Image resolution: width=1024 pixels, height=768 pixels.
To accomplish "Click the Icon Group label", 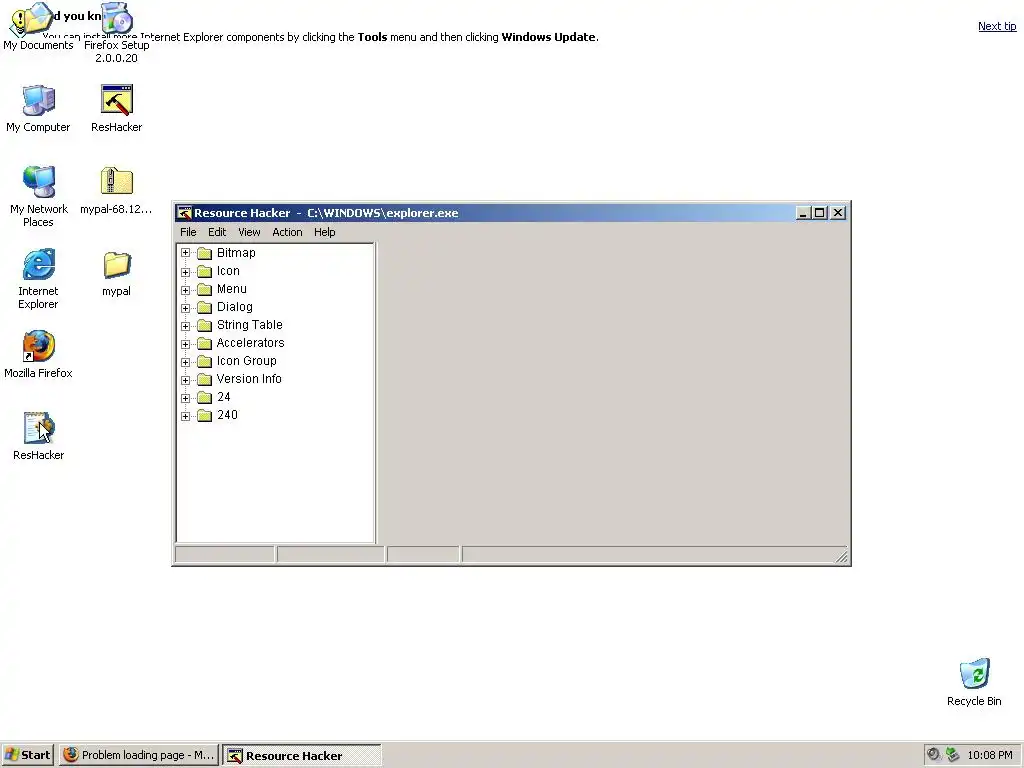I will coord(246,360).
